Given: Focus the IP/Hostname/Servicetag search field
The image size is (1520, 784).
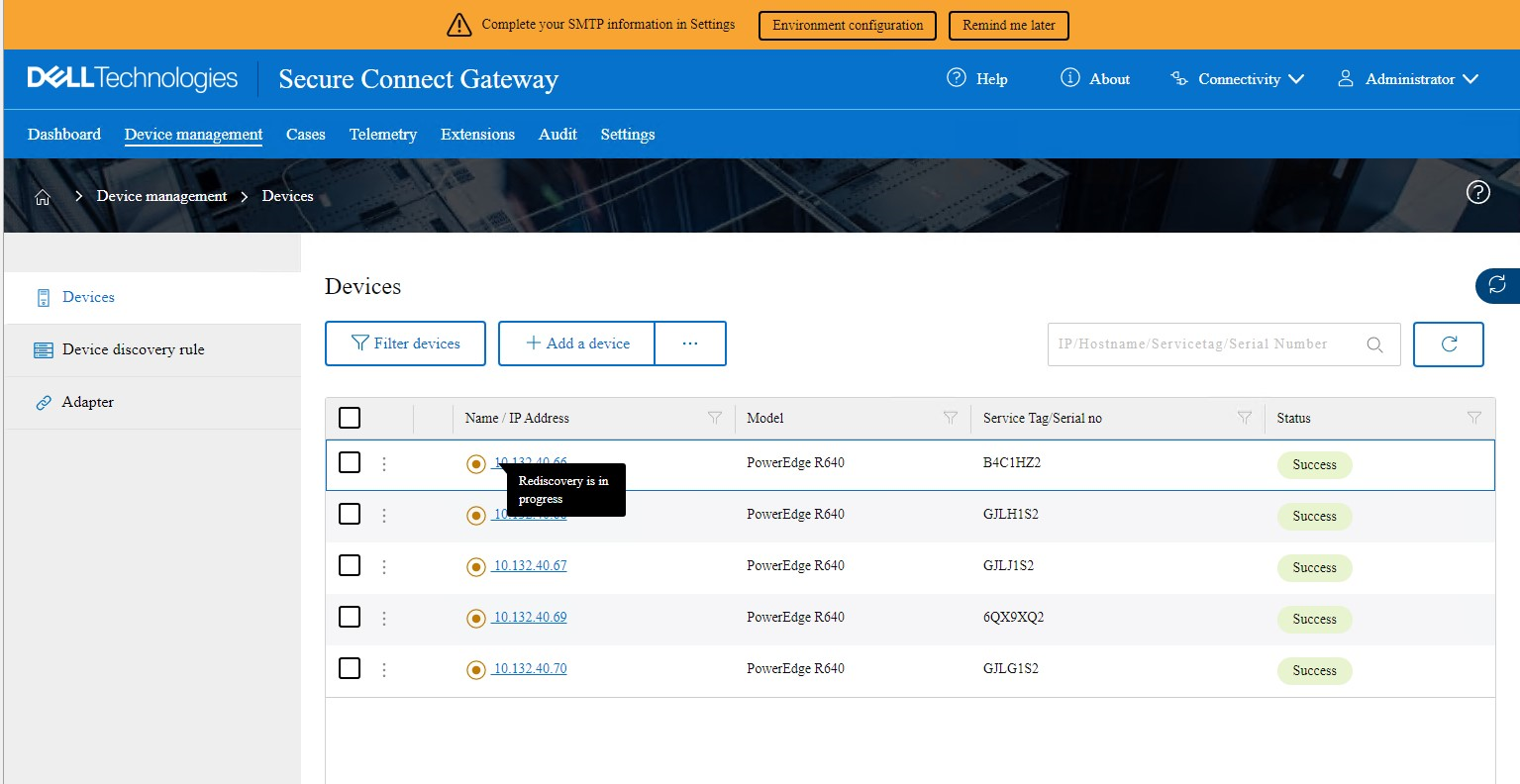Looking at the screenshot, I should click(1224, 344).
